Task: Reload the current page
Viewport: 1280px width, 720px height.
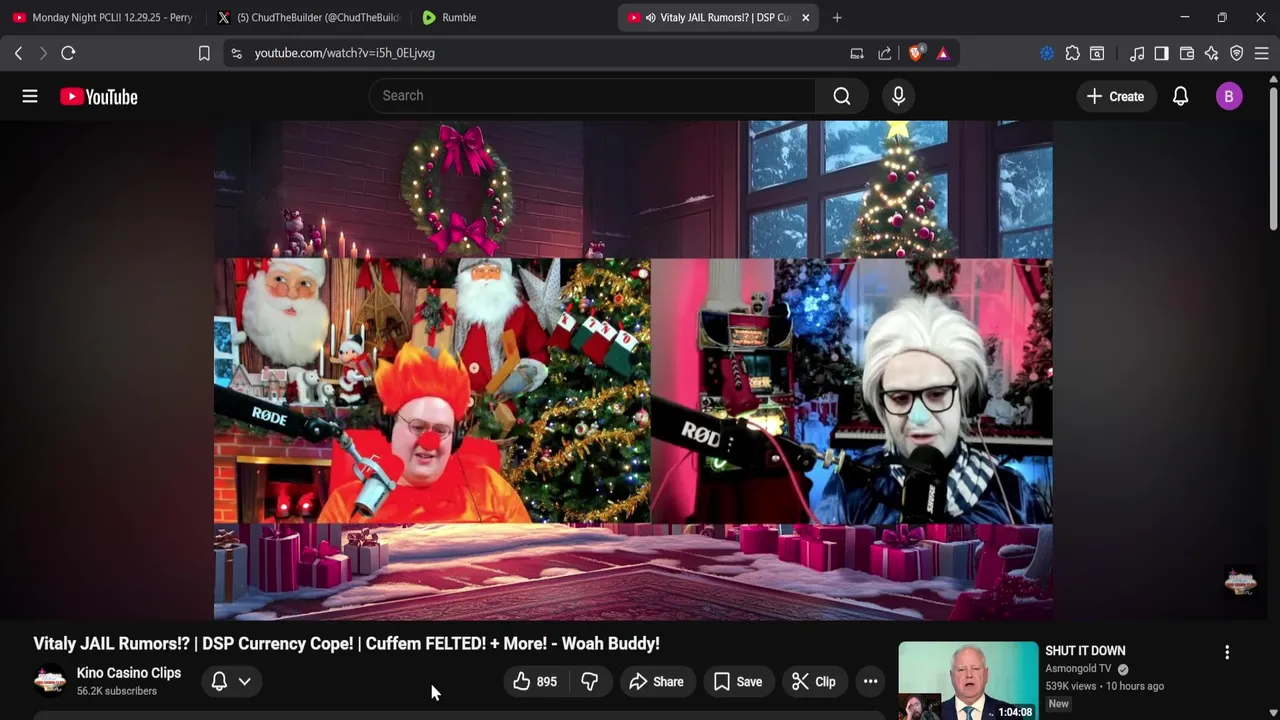Action: [68, 53]
